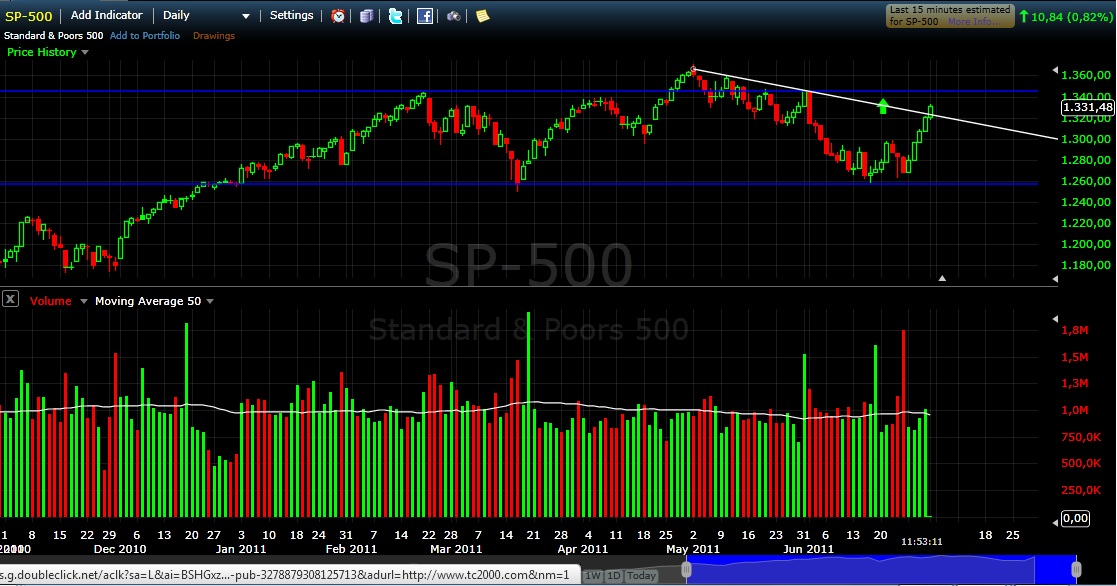
Task: Click the 1.220,00 price axis label
Action: 1086,224
